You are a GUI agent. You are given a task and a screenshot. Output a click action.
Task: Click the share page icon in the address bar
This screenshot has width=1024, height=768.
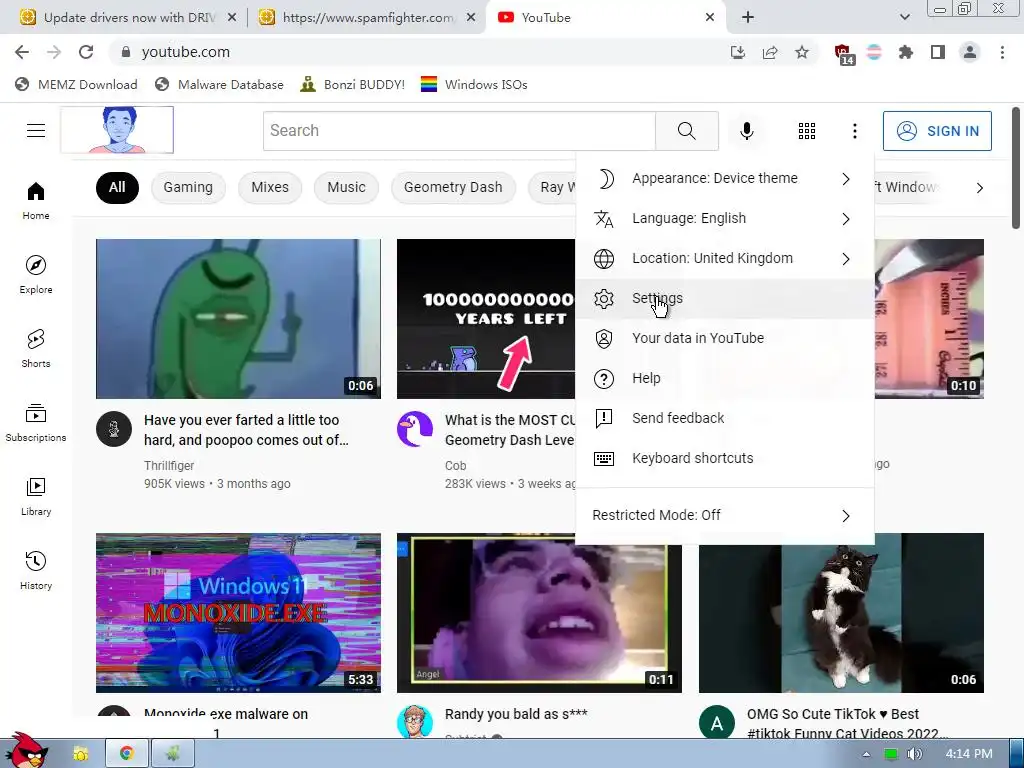770,52
